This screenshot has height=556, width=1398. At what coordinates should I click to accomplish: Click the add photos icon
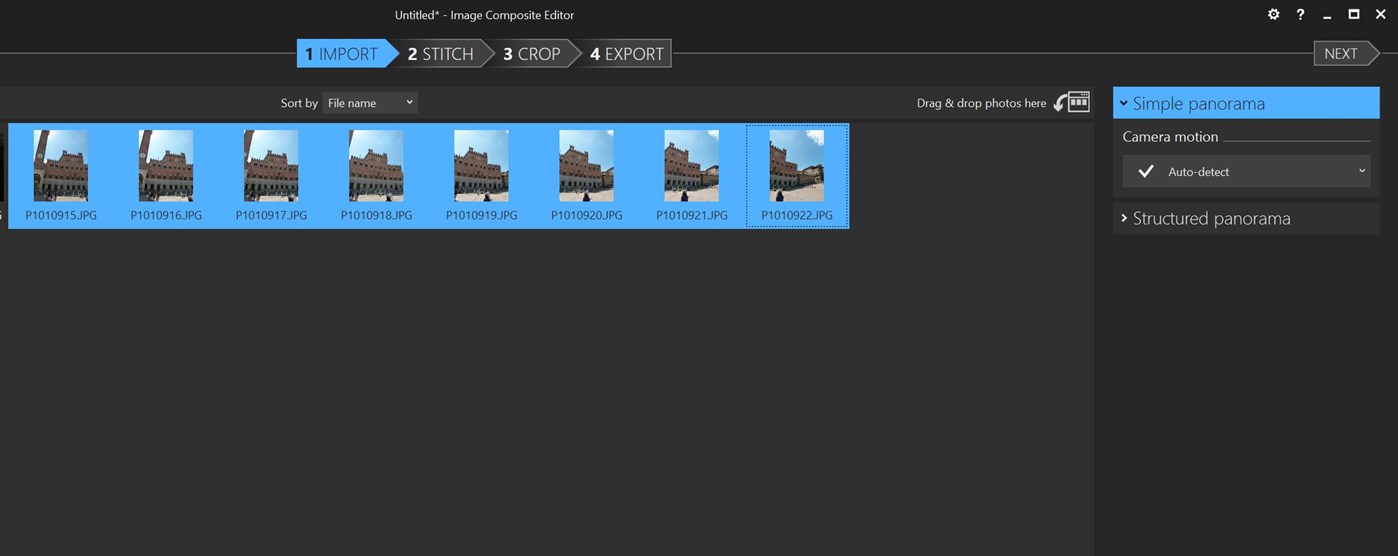point(1073,102)
